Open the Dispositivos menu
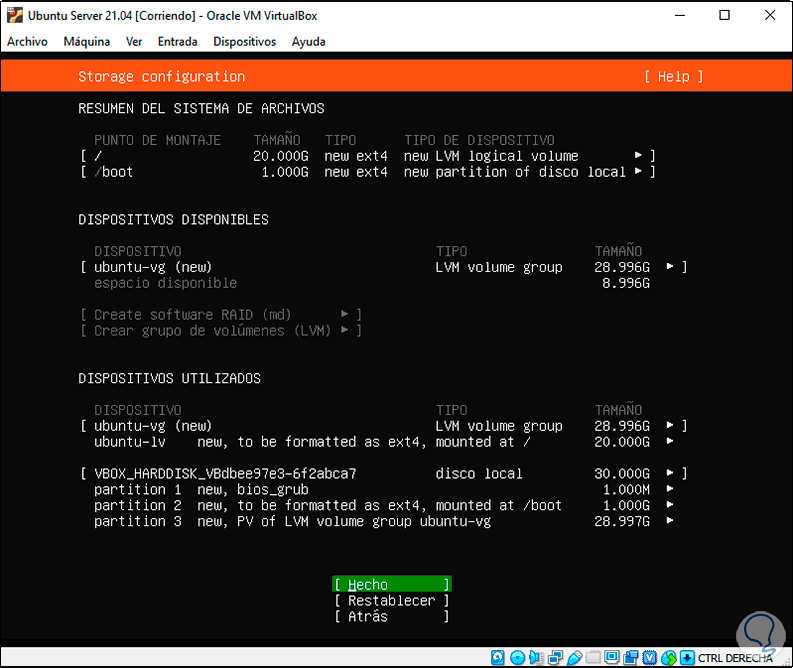793x668 pixels. point(245,41)
